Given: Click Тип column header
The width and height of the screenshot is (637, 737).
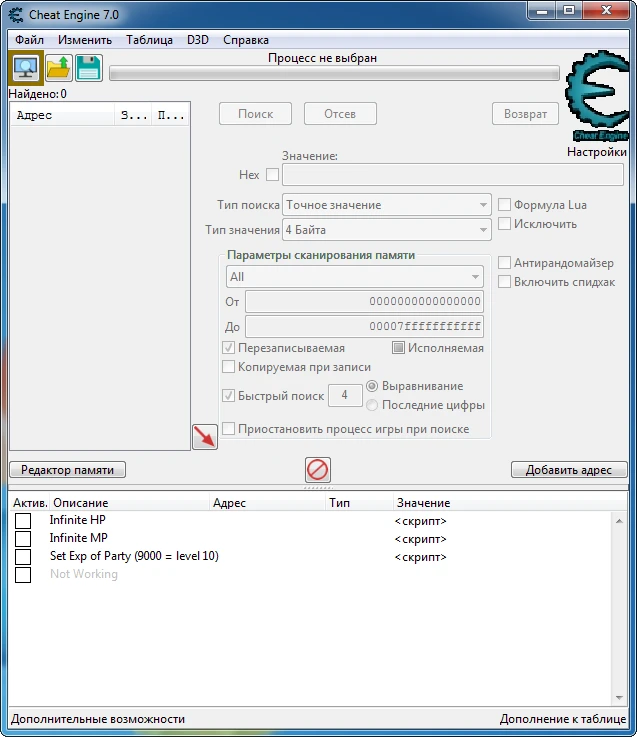Looking at the screenshot, I should coord(358,503).
